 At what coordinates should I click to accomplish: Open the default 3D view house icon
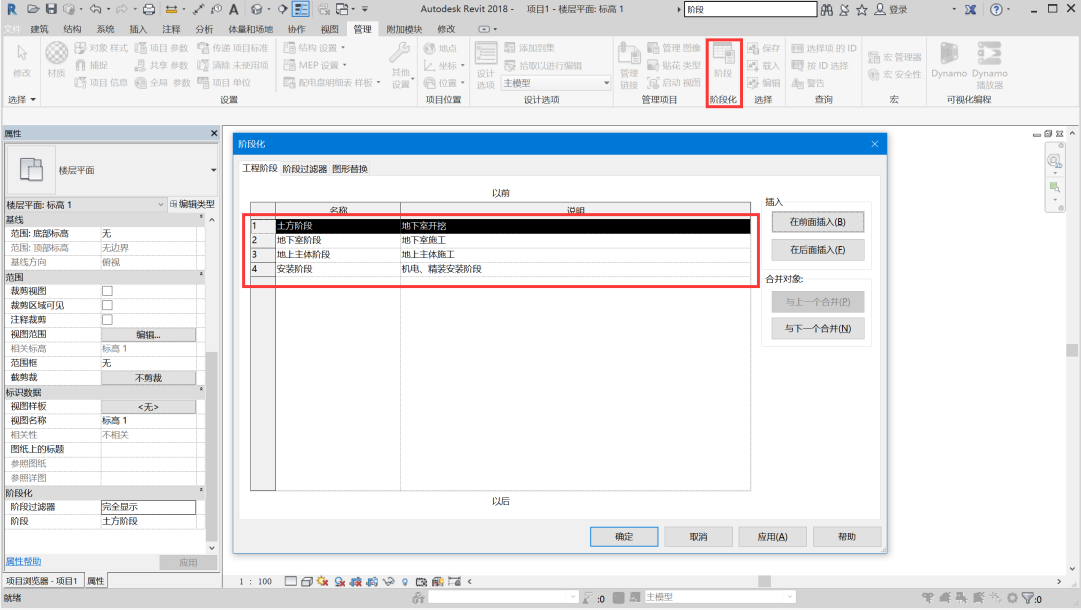point(256,10)
